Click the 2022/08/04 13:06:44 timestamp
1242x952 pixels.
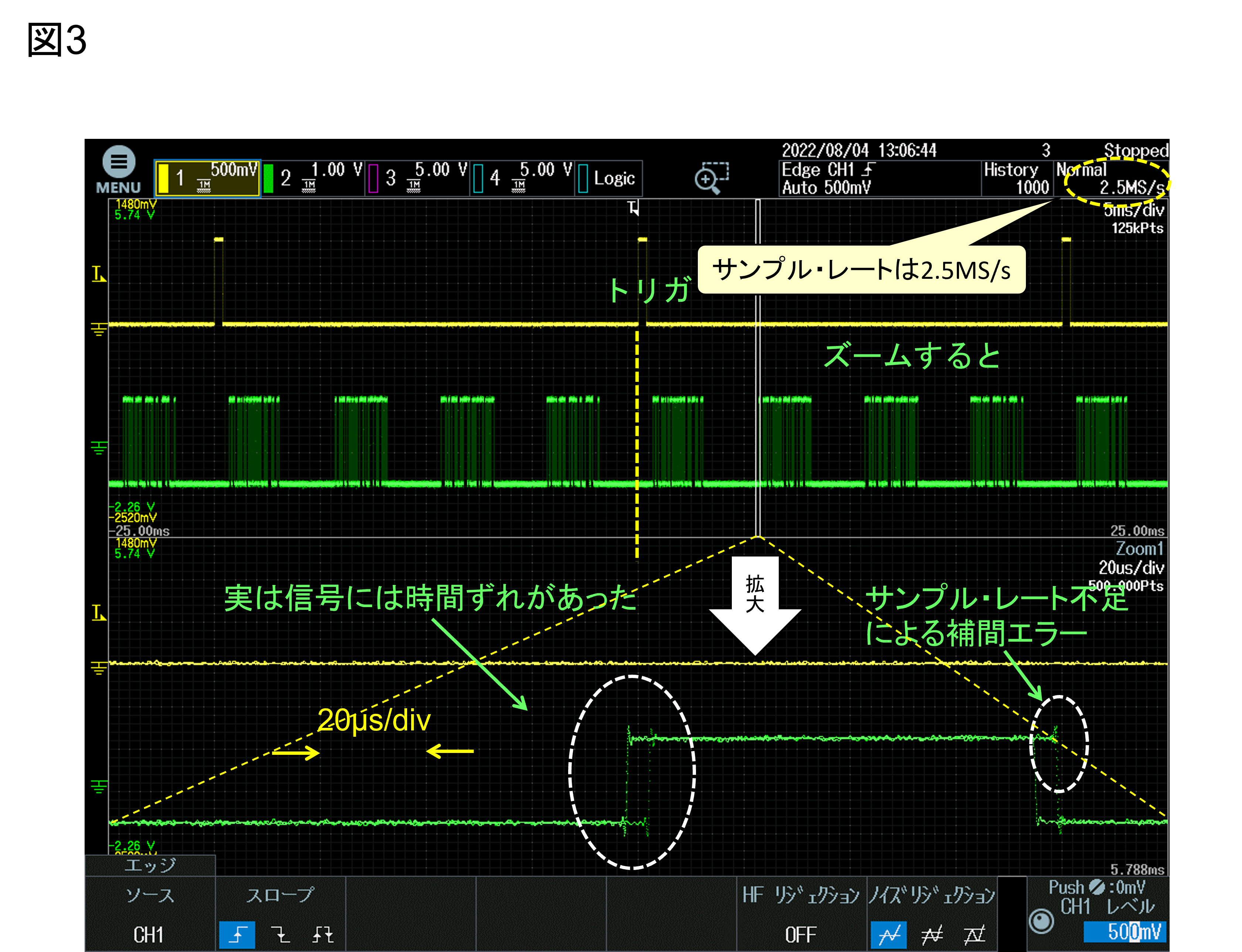point(859,150)
